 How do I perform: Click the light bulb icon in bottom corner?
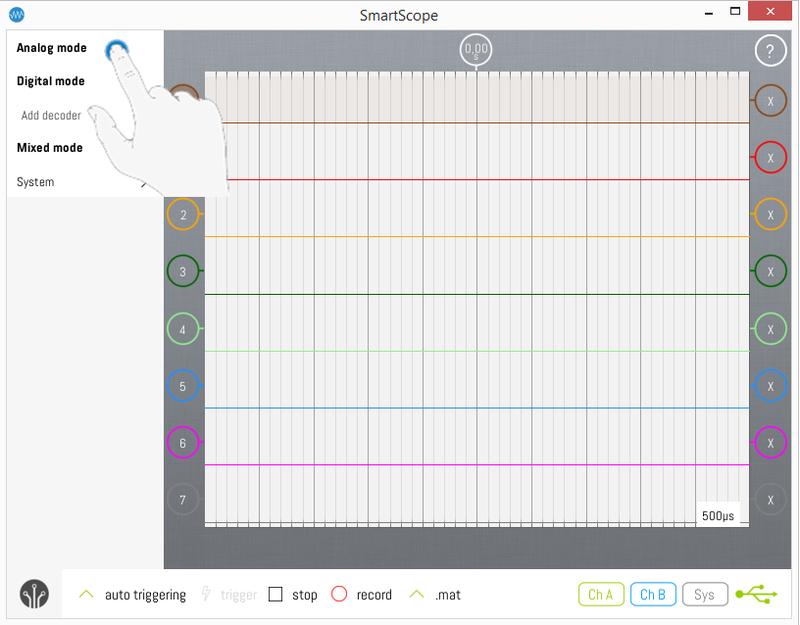pyautogui.click(x=33, y=594)
